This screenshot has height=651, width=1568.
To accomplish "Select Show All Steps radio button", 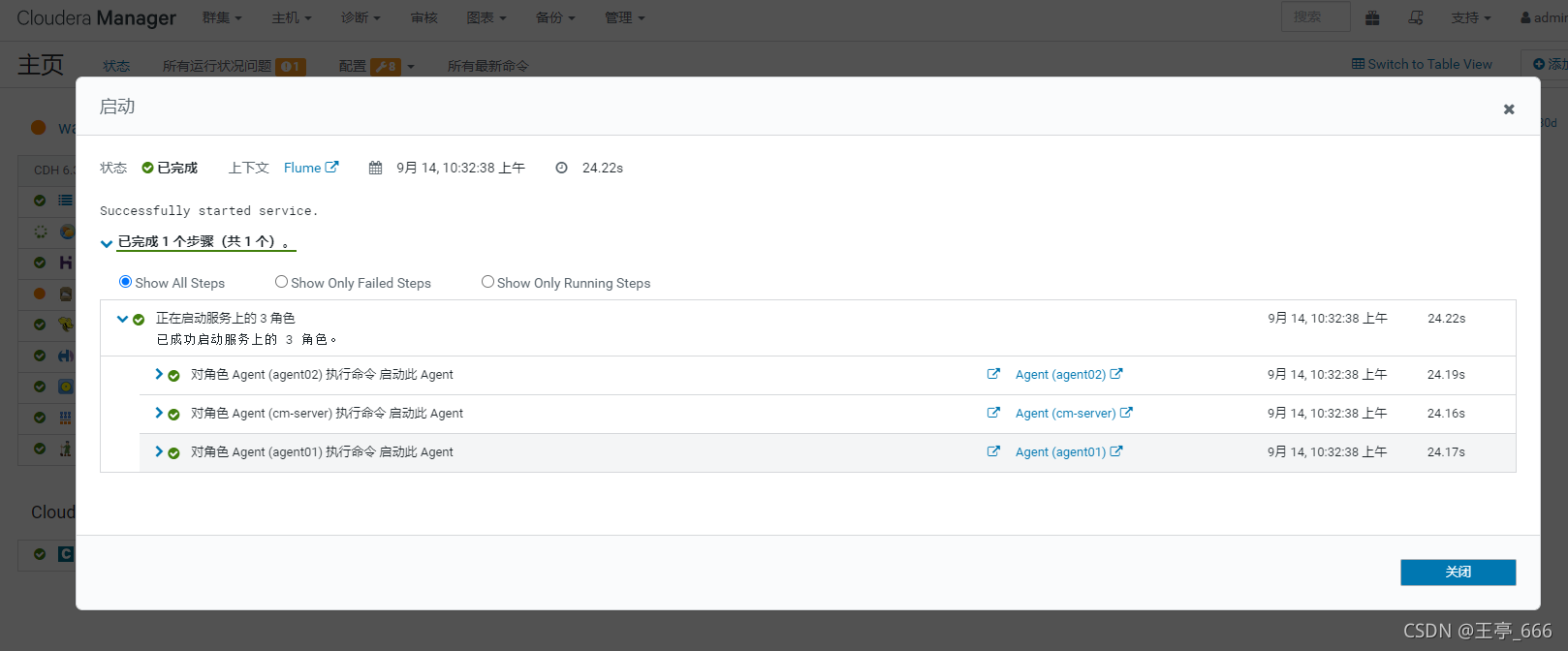I will (x=125, y=282).
